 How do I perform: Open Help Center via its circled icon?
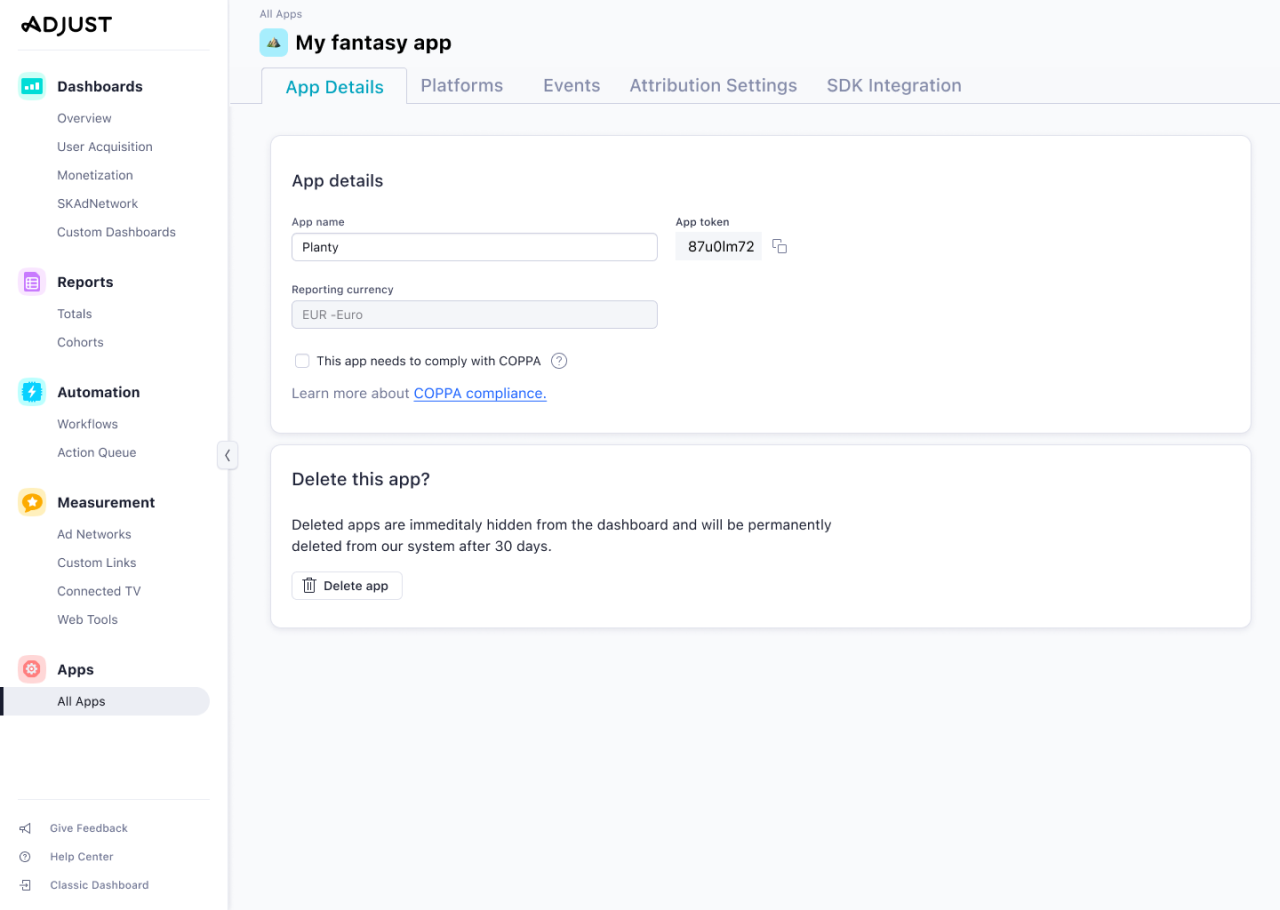pyautogui.click(x=23, y=856)
